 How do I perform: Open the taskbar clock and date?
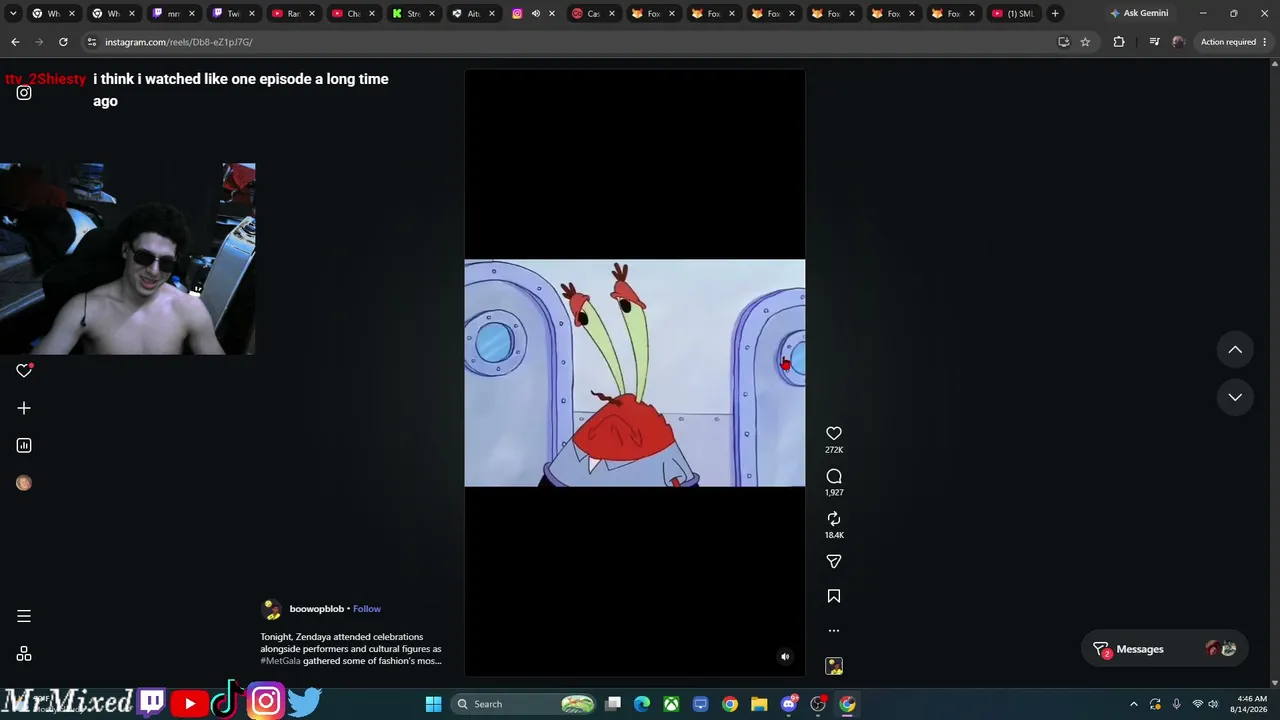pos(1252,704)
